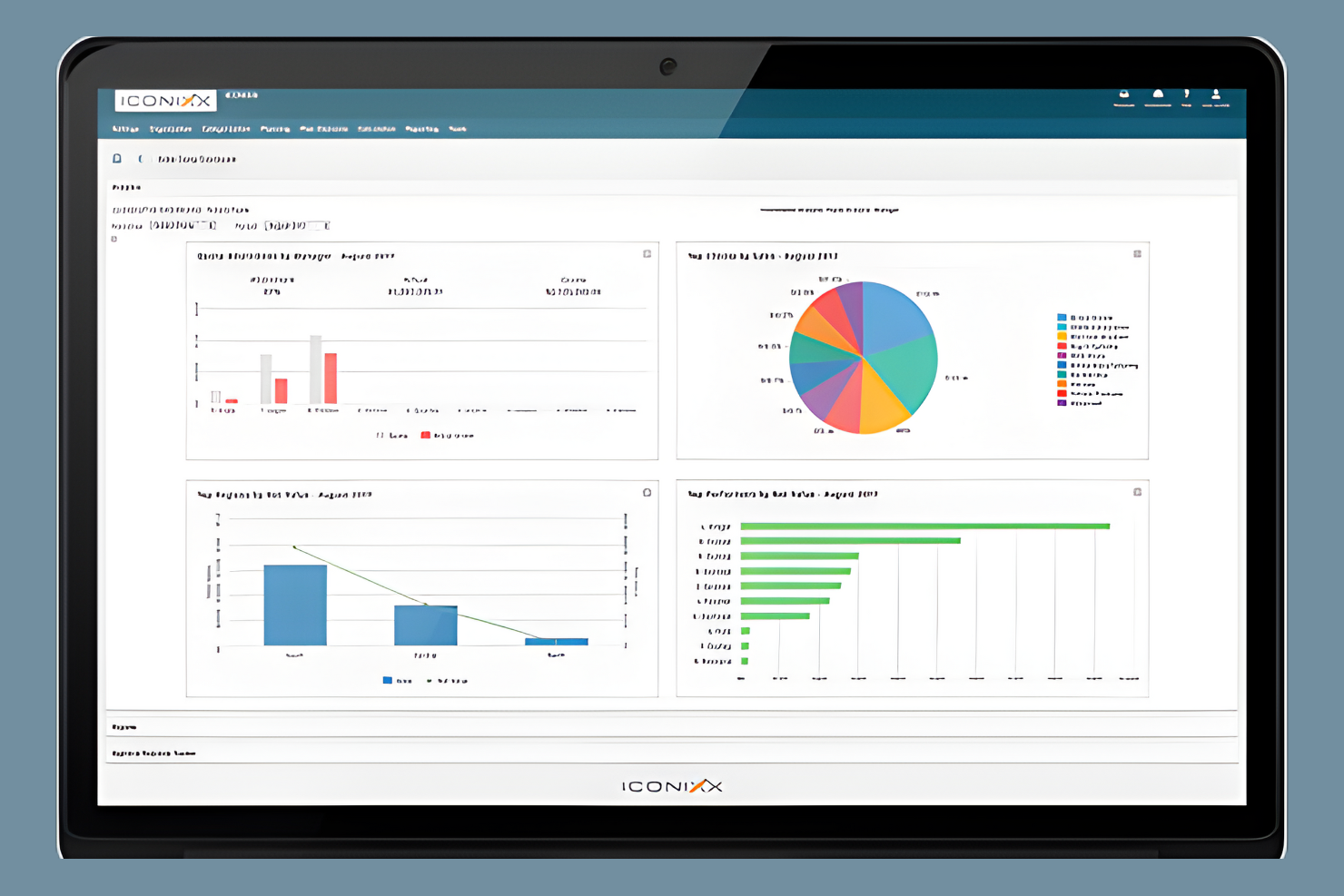The image size is (1344, 896).
Task: Open settings on the performance bar chart
Action: click(1137, 492)
